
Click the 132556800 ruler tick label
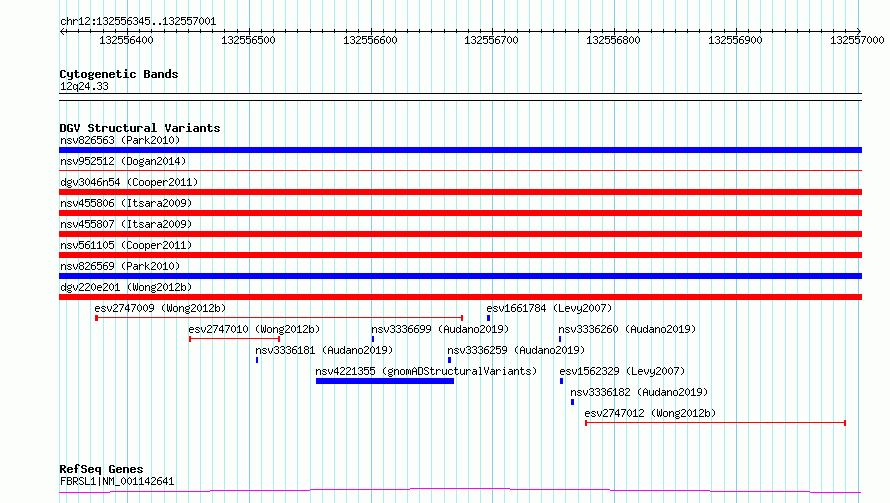(x=613, y=40)
